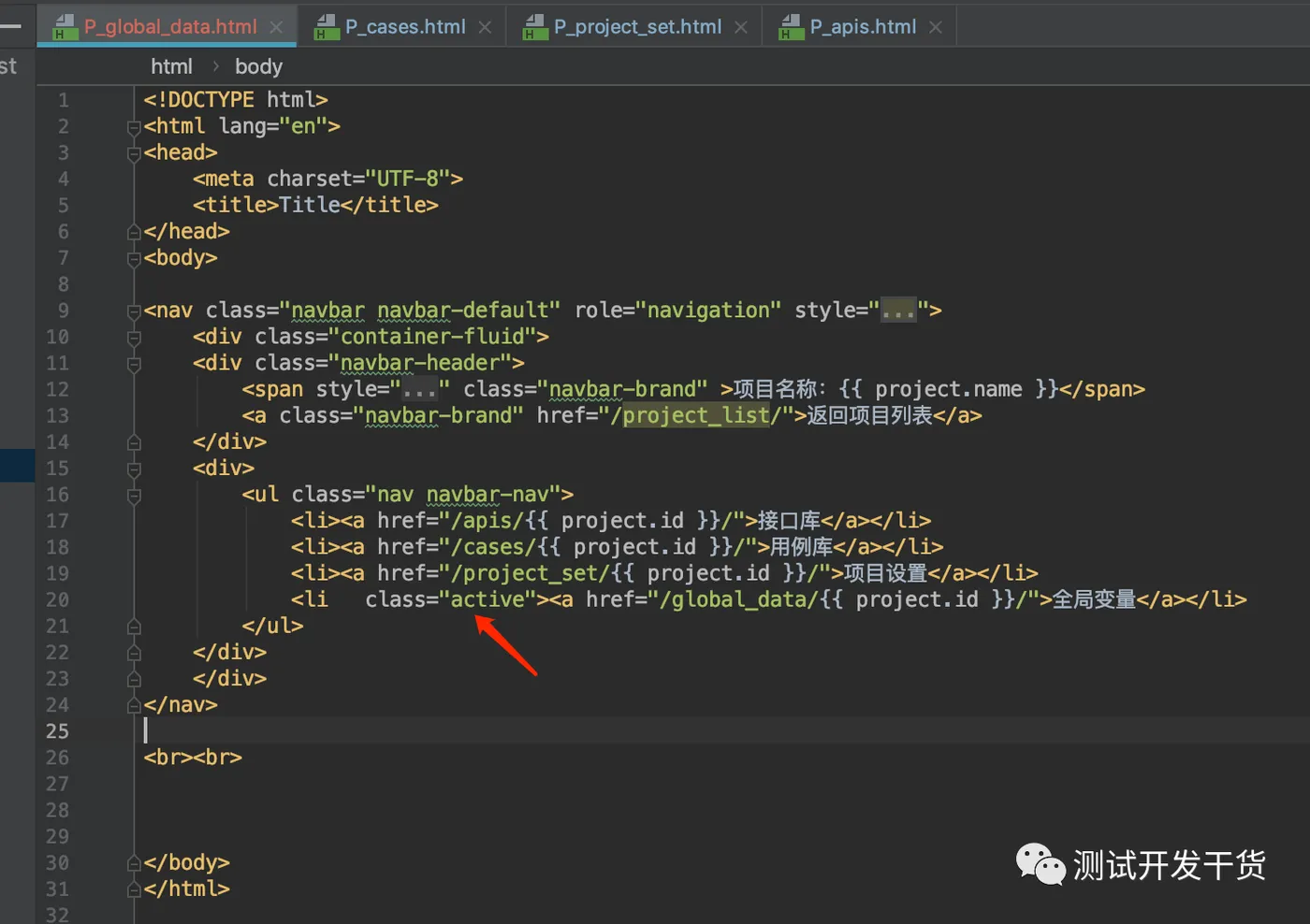The image size is (1310, 924).
Task: Close the P_global_data.html tab
Action: coord(276,27)
